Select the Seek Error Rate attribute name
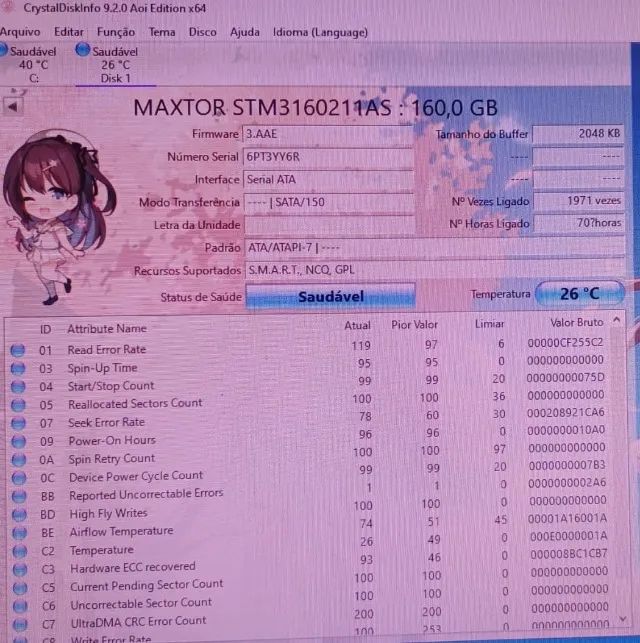 [x=107, y=422]
